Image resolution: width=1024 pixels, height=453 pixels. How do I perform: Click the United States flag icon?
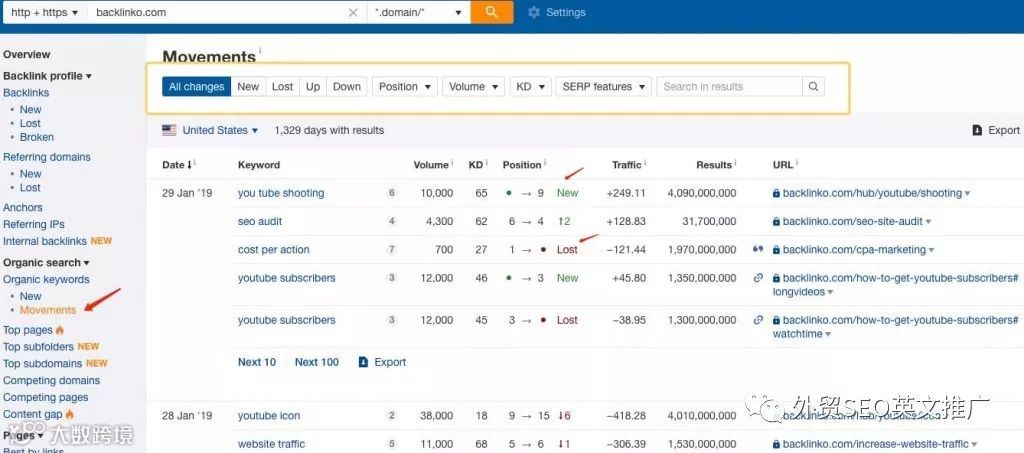point(169,130)
